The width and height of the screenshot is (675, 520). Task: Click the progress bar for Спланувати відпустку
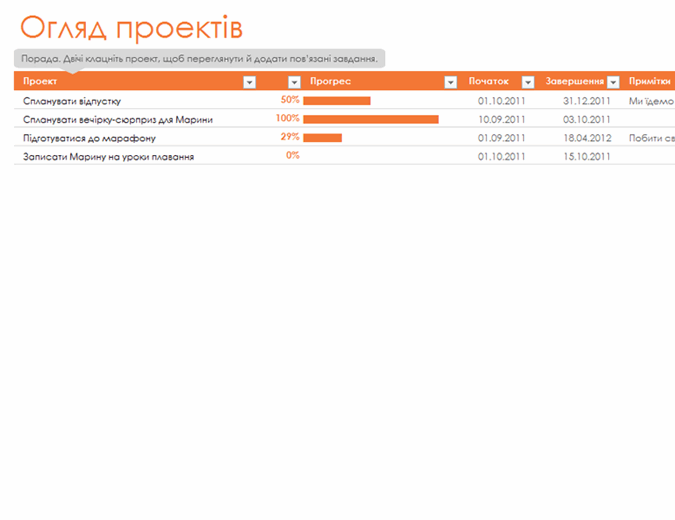[337, 101]
